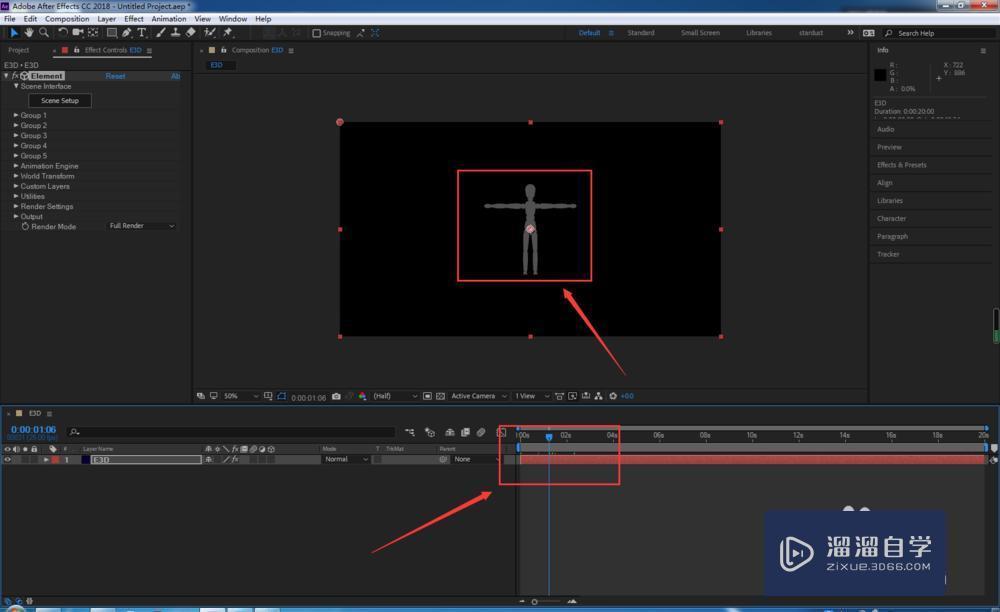Open the Active Camera view dropdown
Screen dimensions: 1000x612
[477, 396]
